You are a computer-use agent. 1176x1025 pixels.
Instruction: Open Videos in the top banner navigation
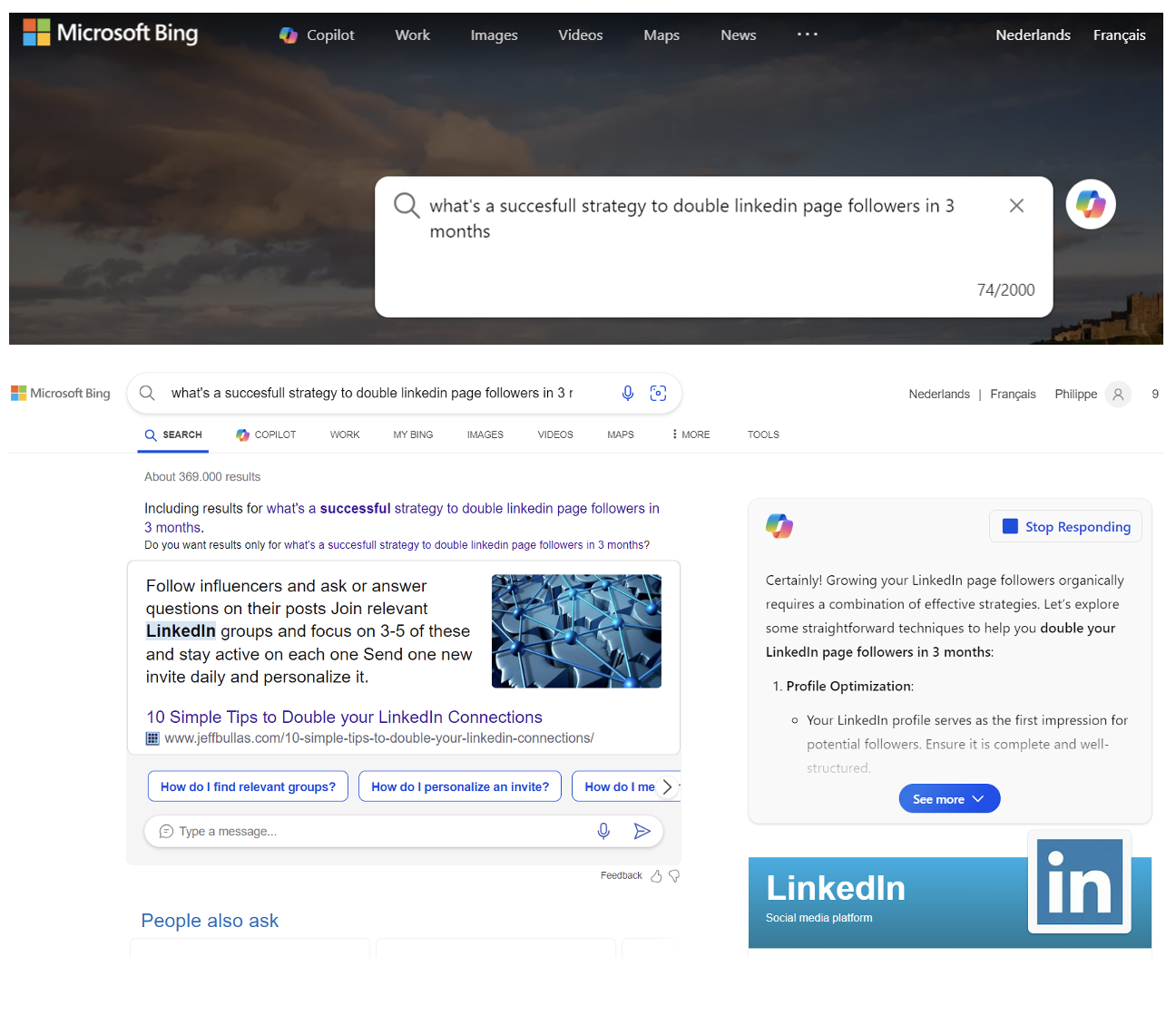coord(580,34)
